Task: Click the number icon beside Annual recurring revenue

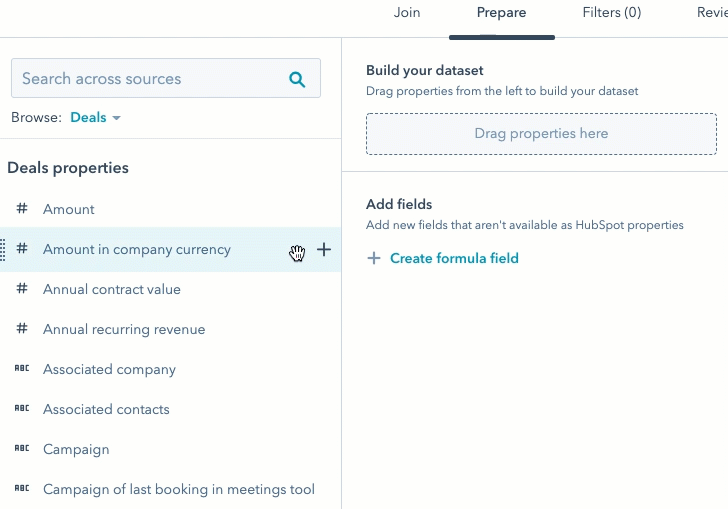Action: coord(22,329)
